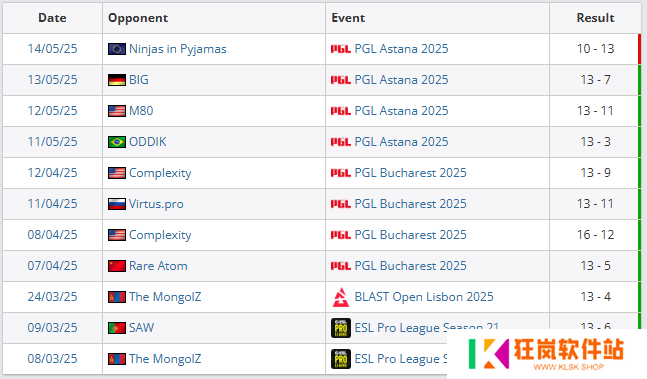Open the Virtus.pro team page
647x379 pixels.
pyautogui.click(x=156, y=204)
